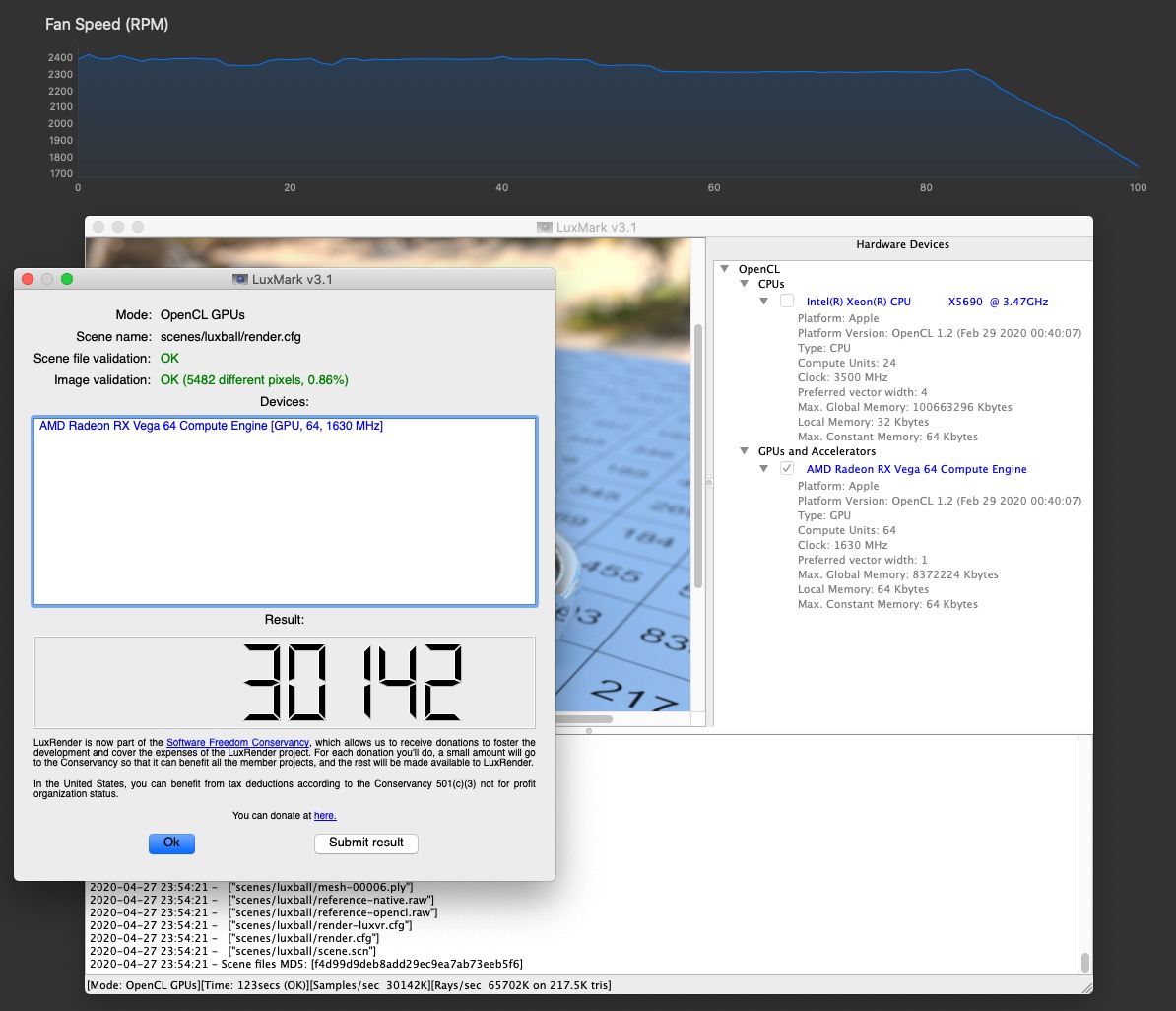Click the 'Mode: OpenCL GPUs' value in dialog
This screenshot has width=1176, height=1011.
pyautogui.click(x=203, y=314)
